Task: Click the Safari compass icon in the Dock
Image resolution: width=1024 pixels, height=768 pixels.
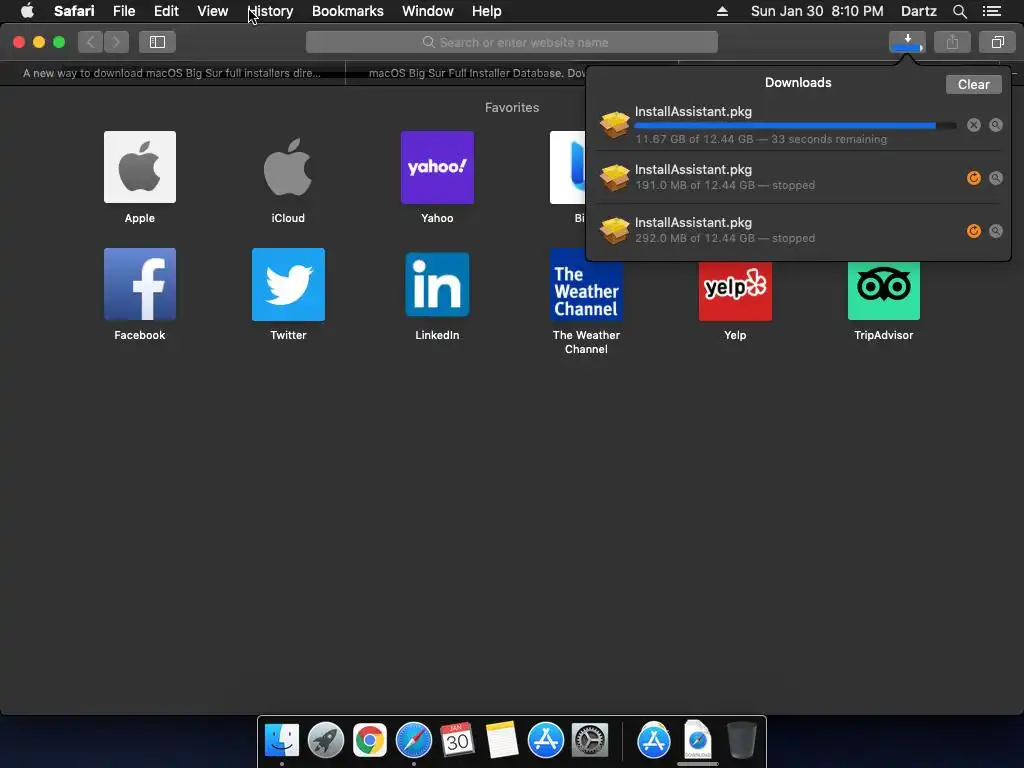Action: click(x=413, y=740)
